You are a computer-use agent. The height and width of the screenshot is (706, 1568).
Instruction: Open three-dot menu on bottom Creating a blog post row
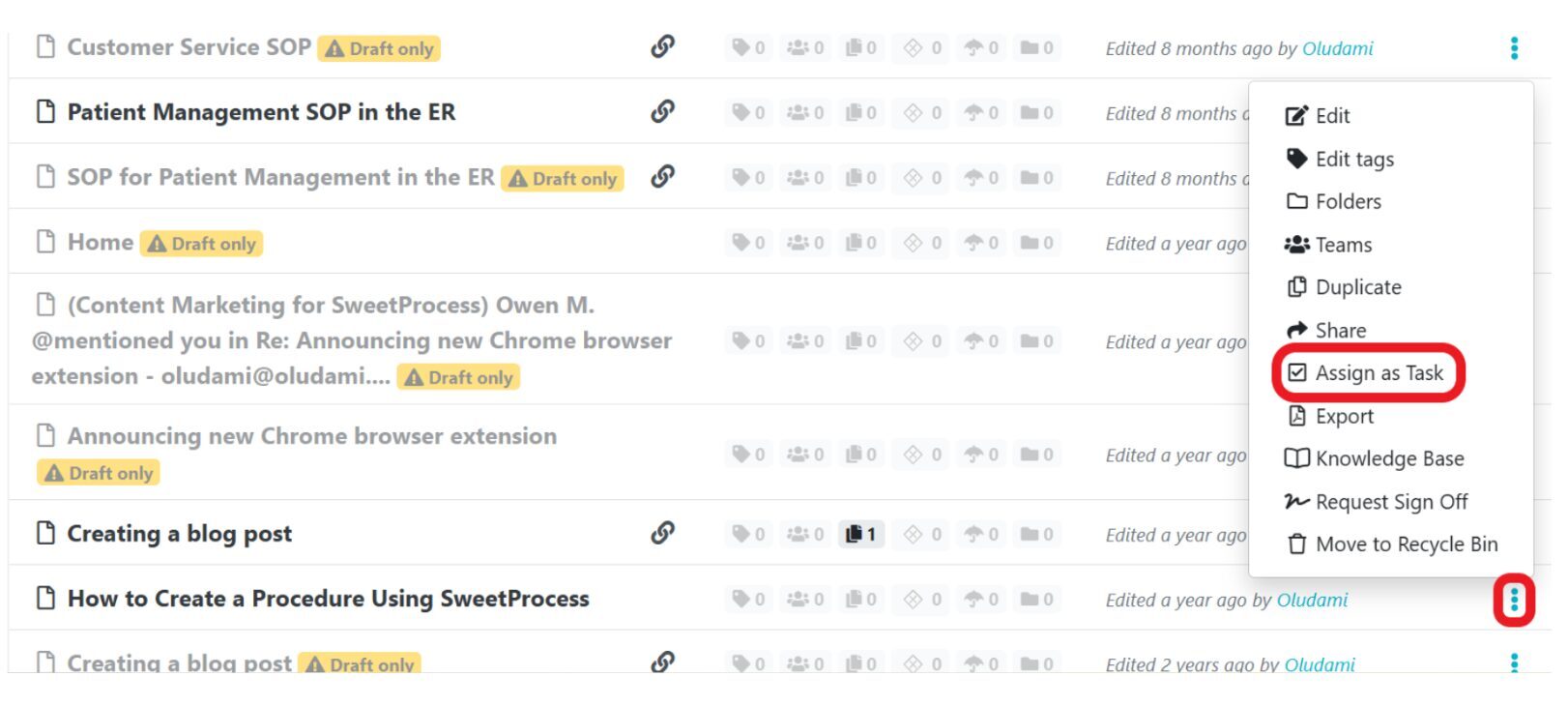[1514, 662]
